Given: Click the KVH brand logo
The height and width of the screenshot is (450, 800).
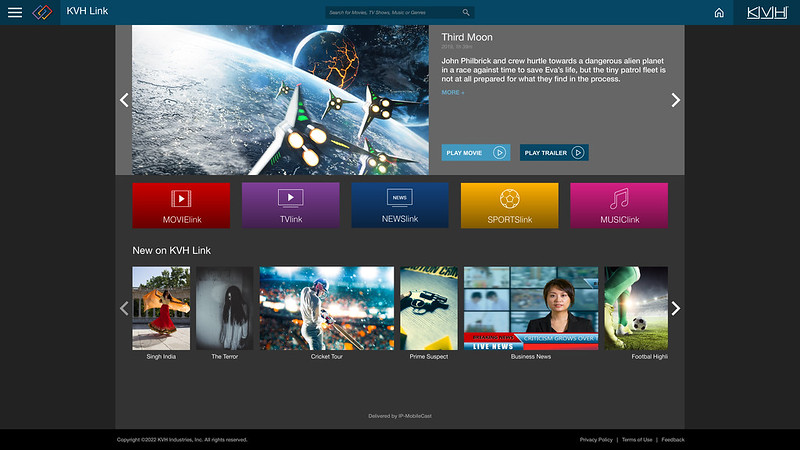Looking at the screenshot, I should [x=767, y=12].
